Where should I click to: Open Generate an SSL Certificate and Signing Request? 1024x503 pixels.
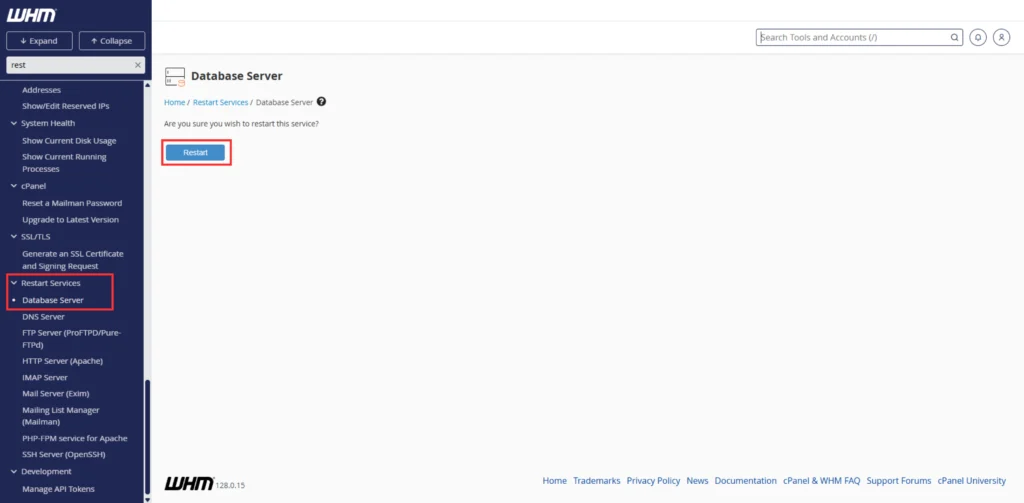[72, 260]
